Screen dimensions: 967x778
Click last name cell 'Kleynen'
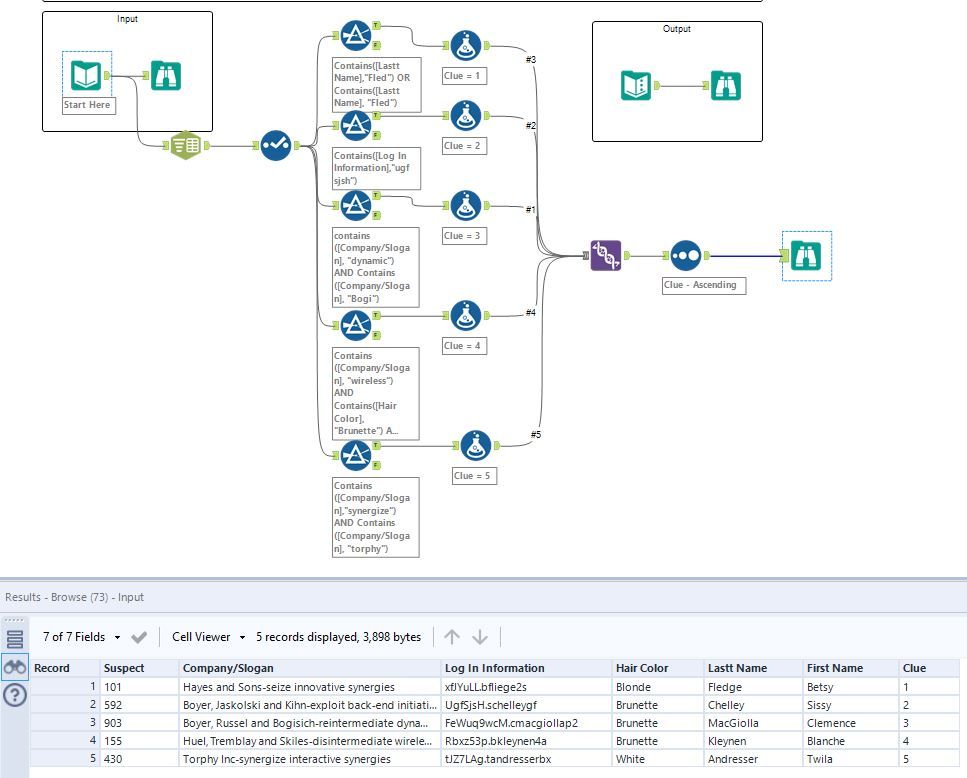(754, 741)
